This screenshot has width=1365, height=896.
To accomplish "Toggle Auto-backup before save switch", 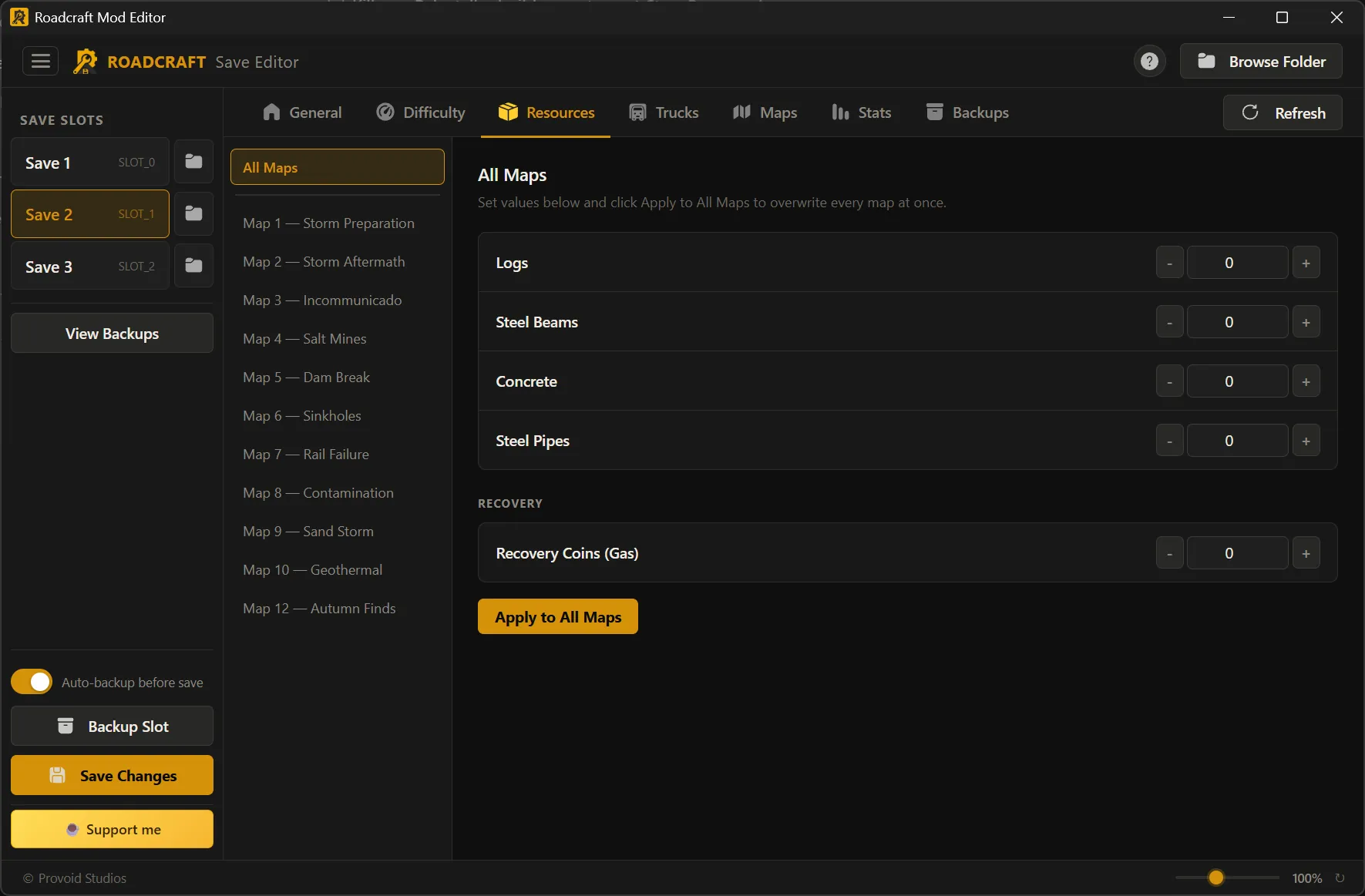I will tap(32, 682).
